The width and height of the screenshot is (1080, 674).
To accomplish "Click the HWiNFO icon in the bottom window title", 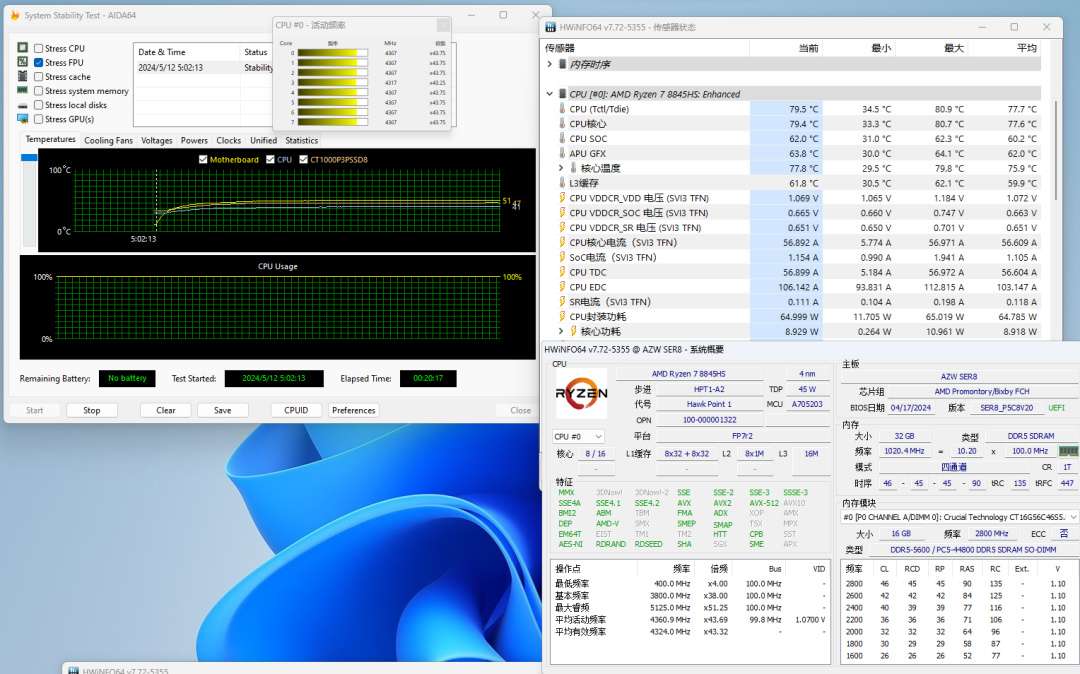I will coord(73,670).
